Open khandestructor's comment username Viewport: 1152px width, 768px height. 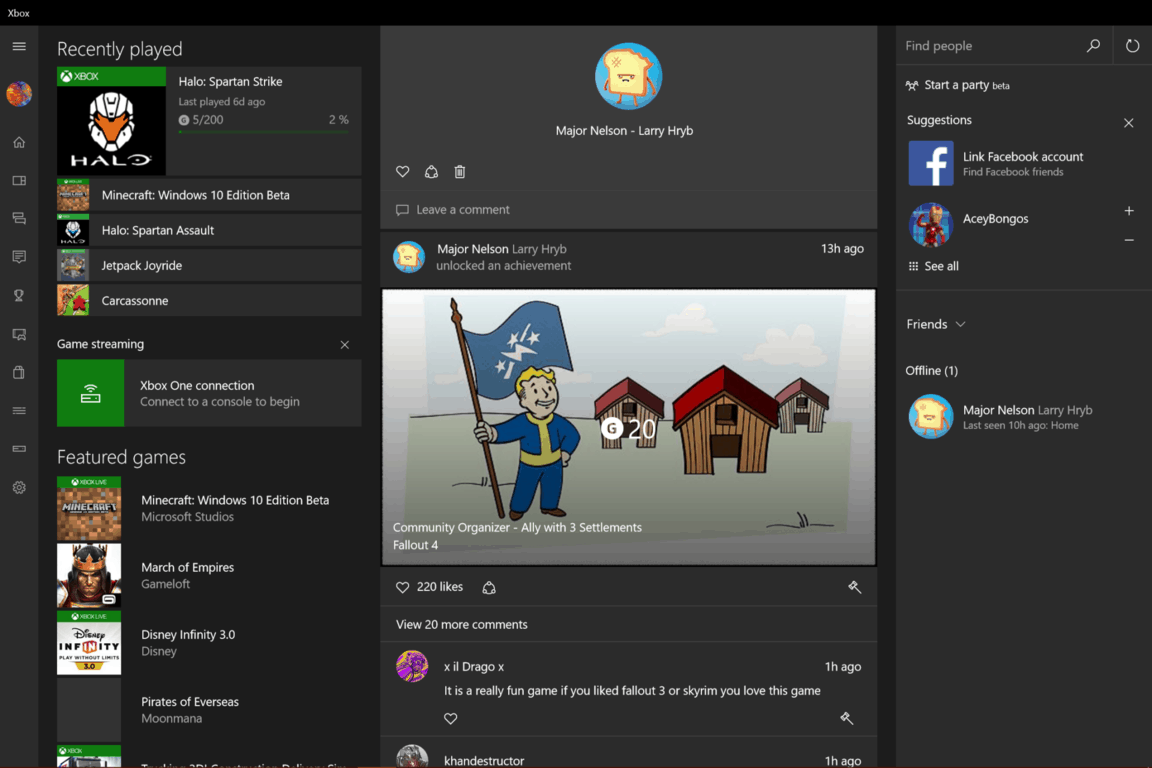(x=484, y=761)
